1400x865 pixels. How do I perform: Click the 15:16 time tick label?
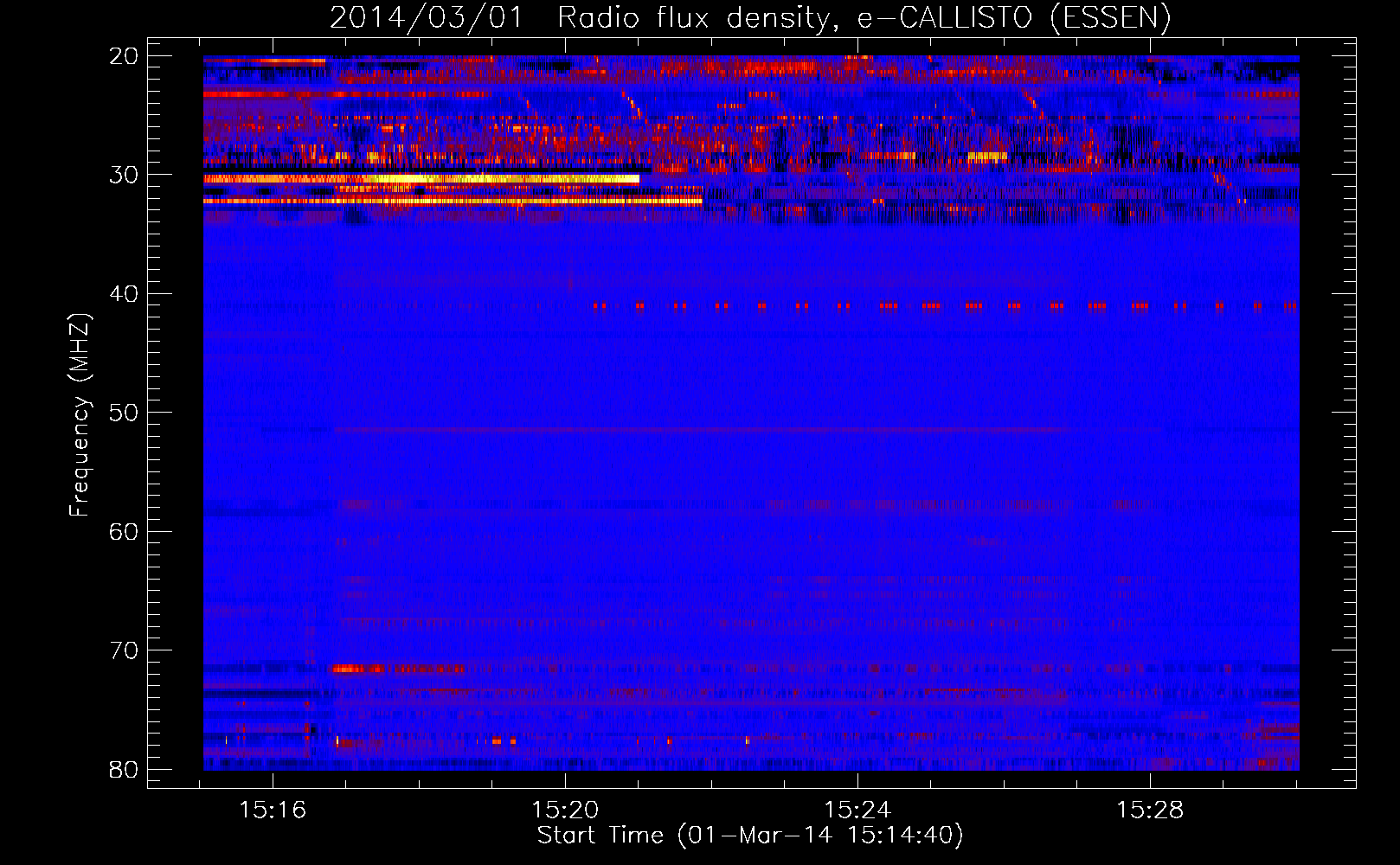(273, 811)
